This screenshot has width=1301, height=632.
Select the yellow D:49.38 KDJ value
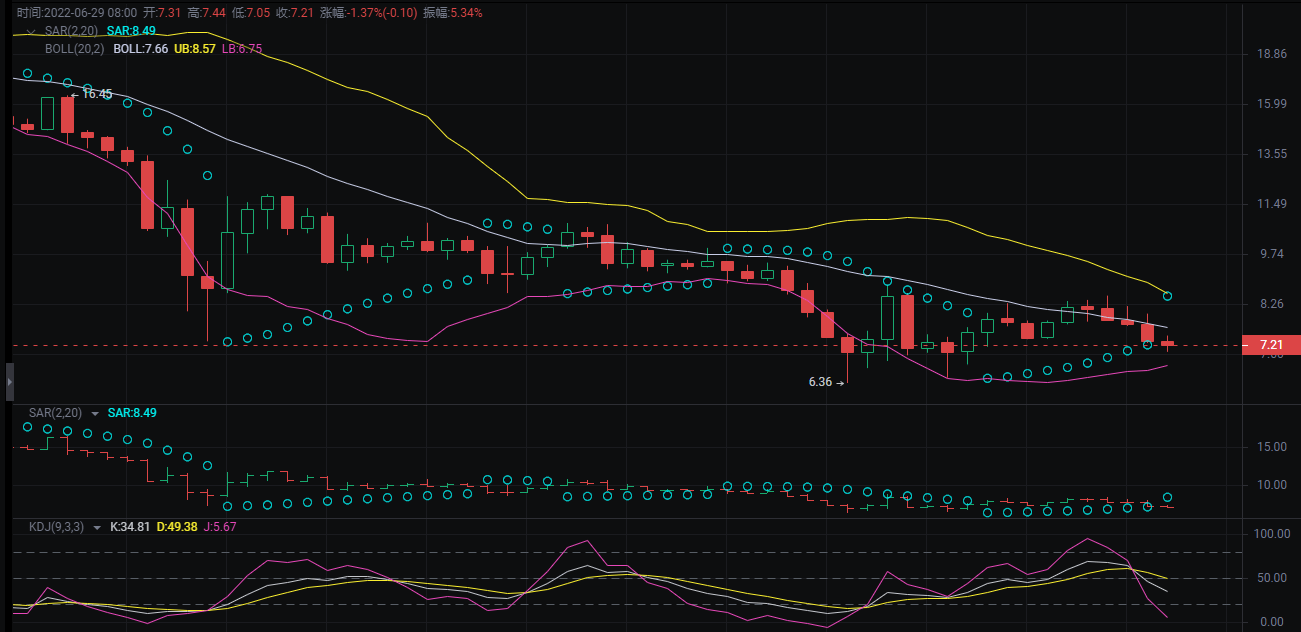tap(175, 527)
